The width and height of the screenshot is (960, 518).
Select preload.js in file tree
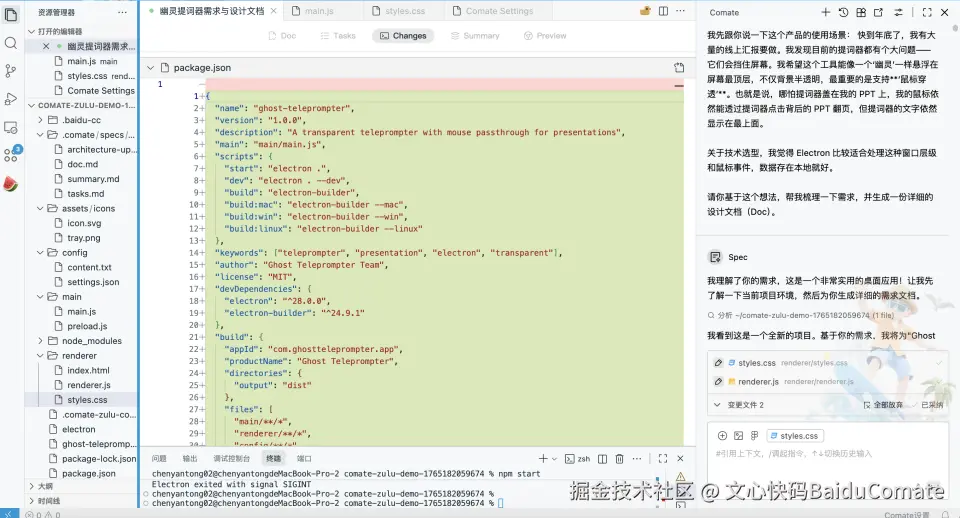(87, 326)
